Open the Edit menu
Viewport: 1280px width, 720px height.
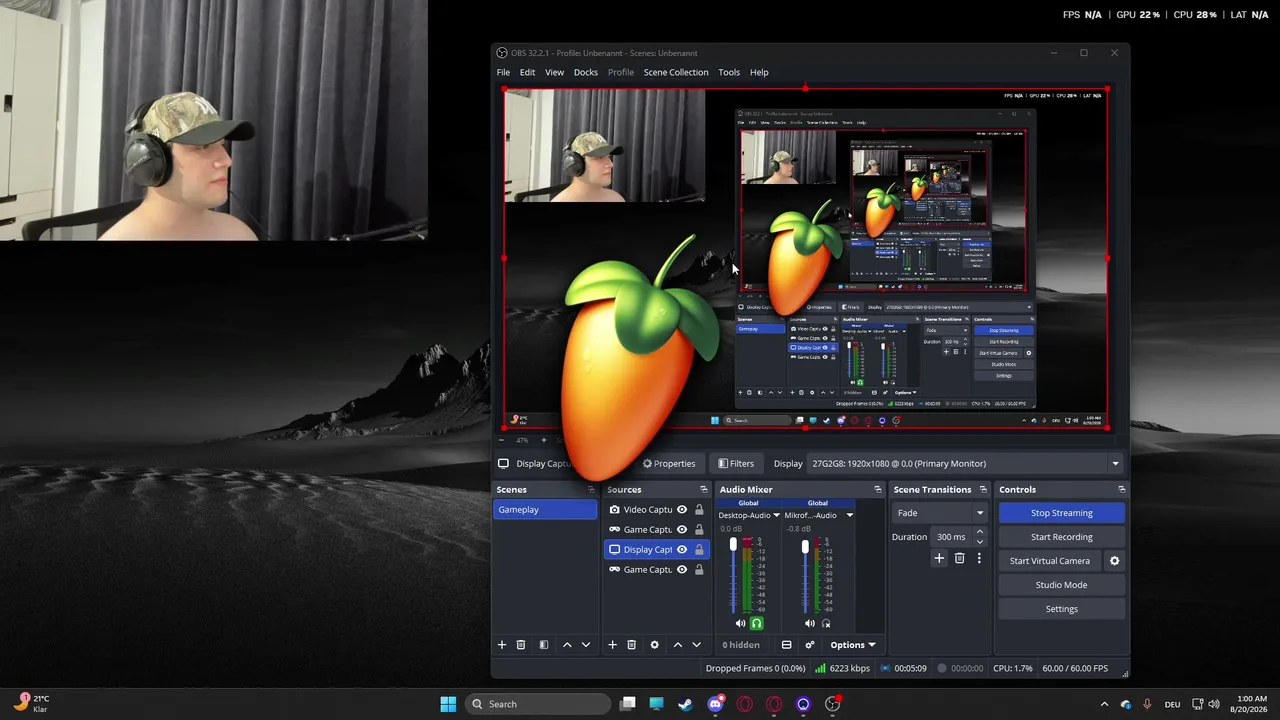[527, 72]
